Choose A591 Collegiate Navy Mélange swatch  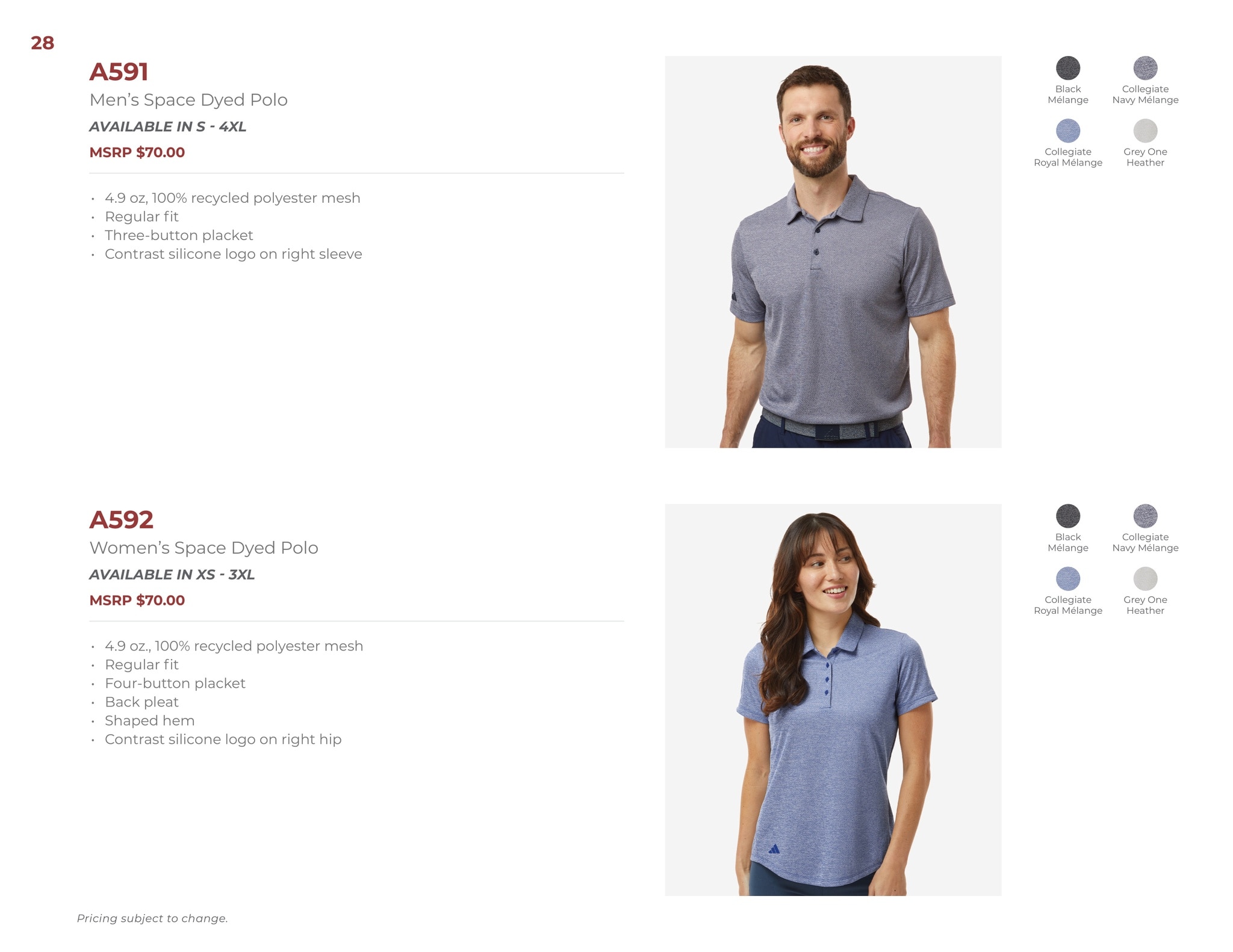point(1145,68)
